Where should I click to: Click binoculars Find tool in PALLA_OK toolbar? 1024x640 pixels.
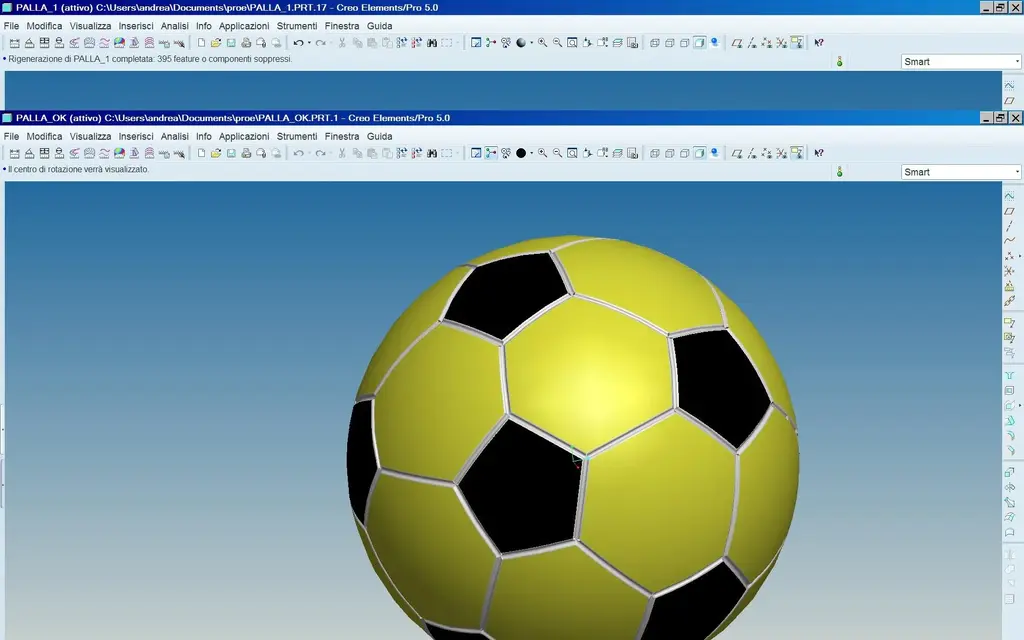(432, 153)
